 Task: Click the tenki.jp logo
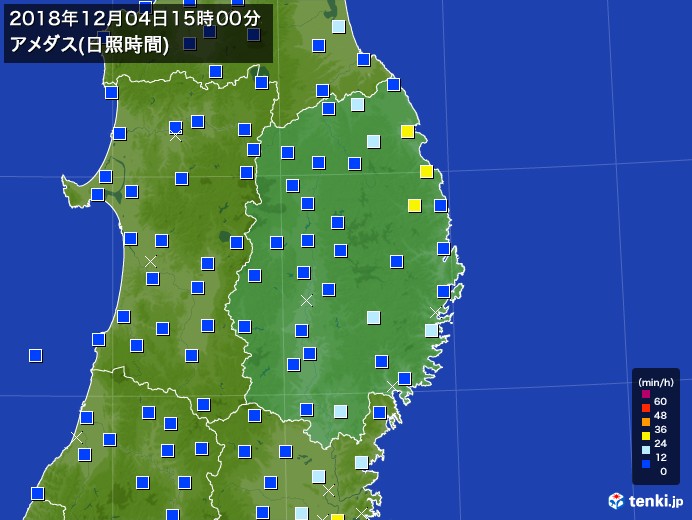646,501
